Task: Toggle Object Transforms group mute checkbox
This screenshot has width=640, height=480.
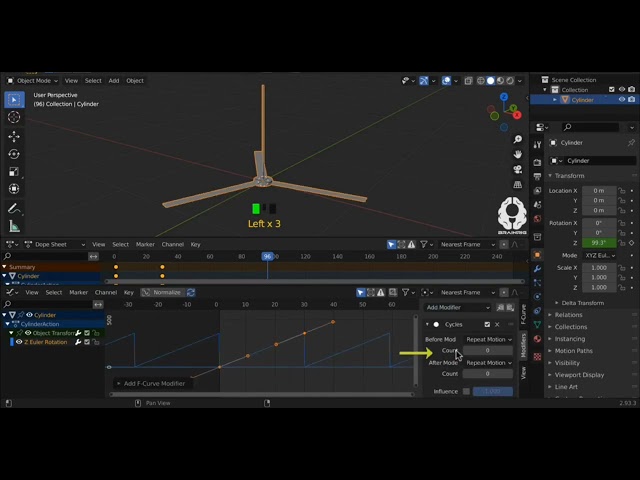Action: click(87, 333)
